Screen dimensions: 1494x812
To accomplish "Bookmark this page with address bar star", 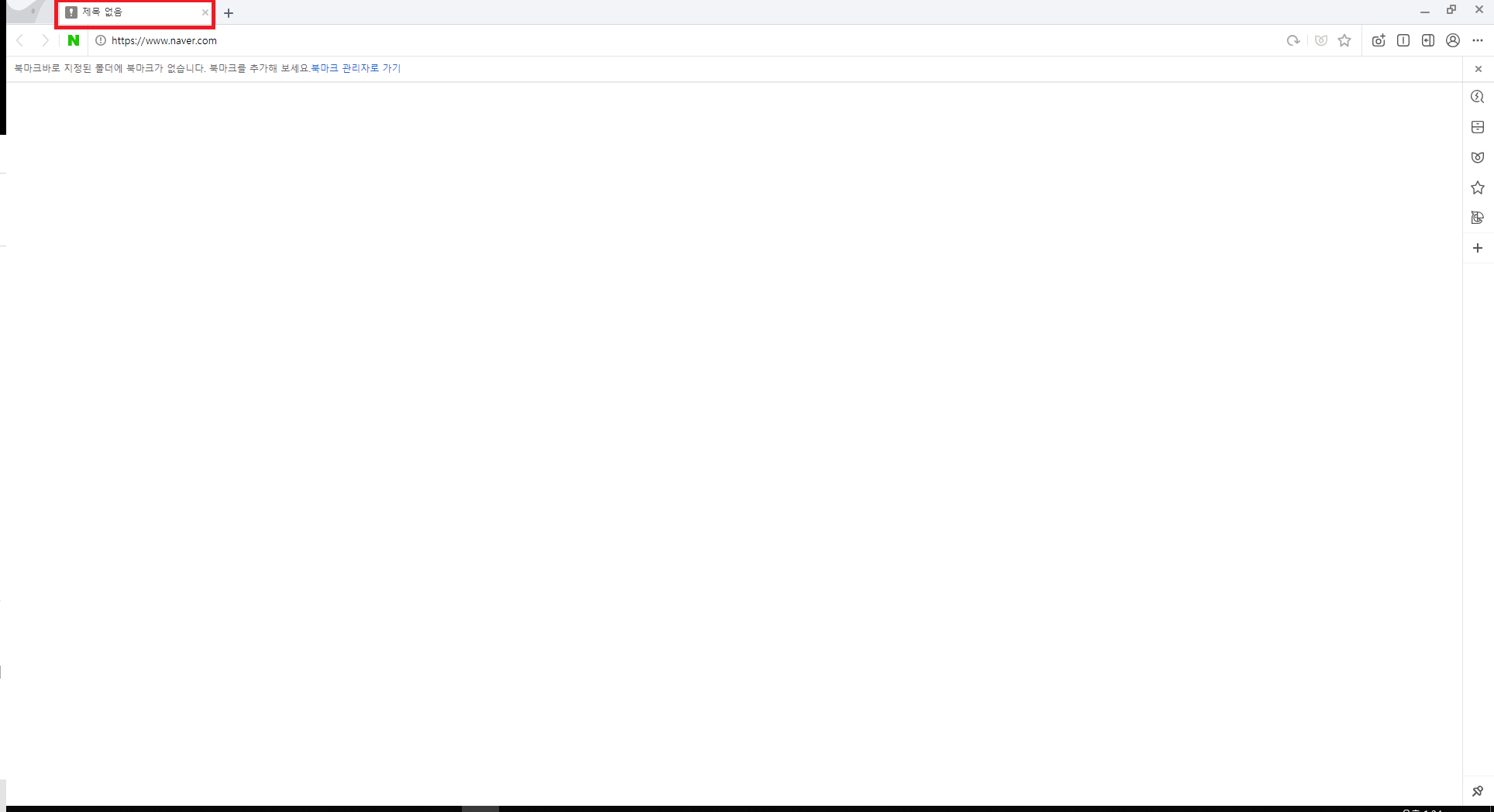I will tap(1344, 40).
